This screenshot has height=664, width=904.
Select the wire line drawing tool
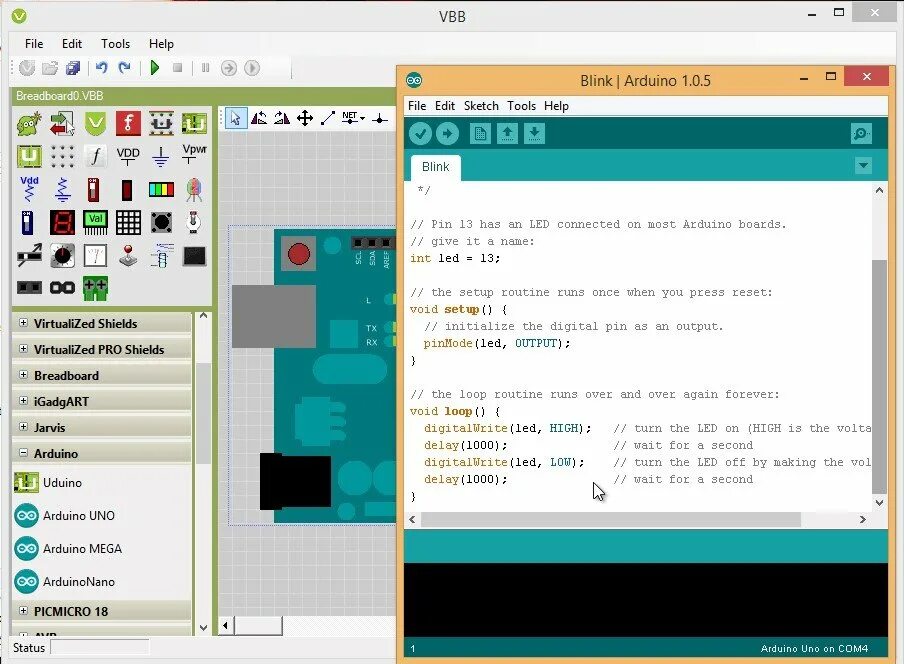[327, 118]
